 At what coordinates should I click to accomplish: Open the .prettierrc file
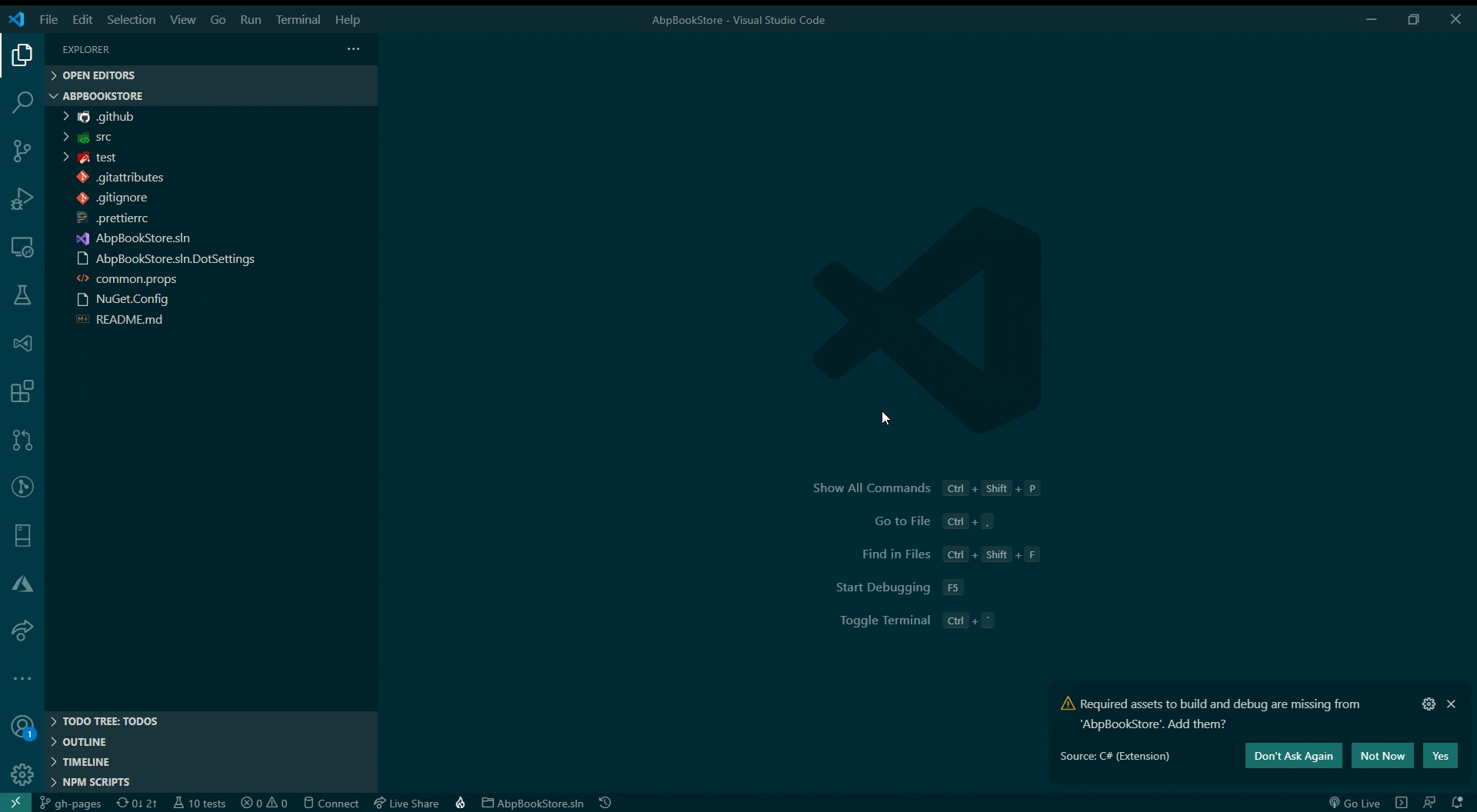pos(211,218)
